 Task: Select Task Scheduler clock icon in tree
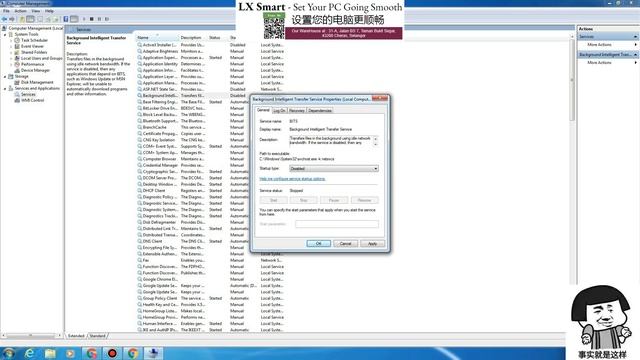(17, 40)
